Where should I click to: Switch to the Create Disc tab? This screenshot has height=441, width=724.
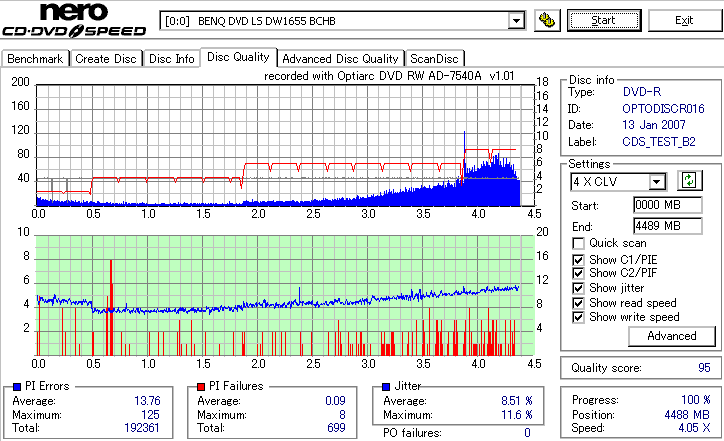tap(106, 59)
